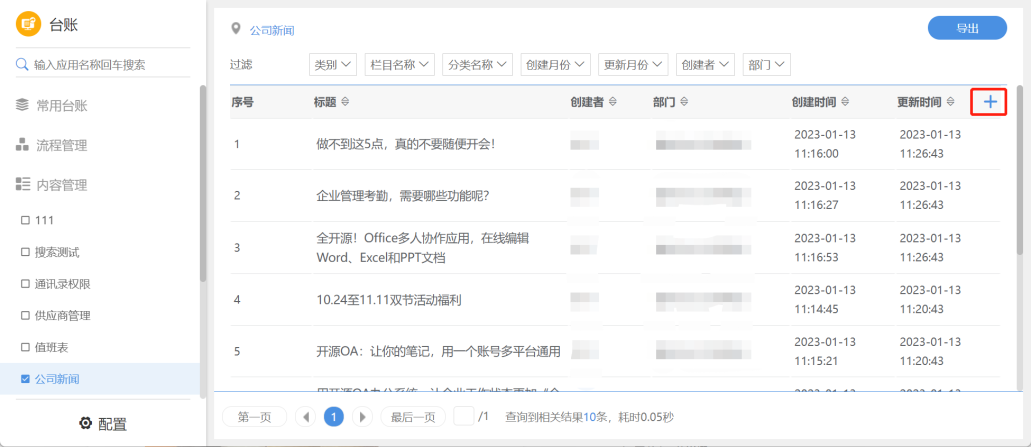Sort by 创建者 using its sort icon
1031x447 pixels.
pyautogui.click(x=613, y=102)
